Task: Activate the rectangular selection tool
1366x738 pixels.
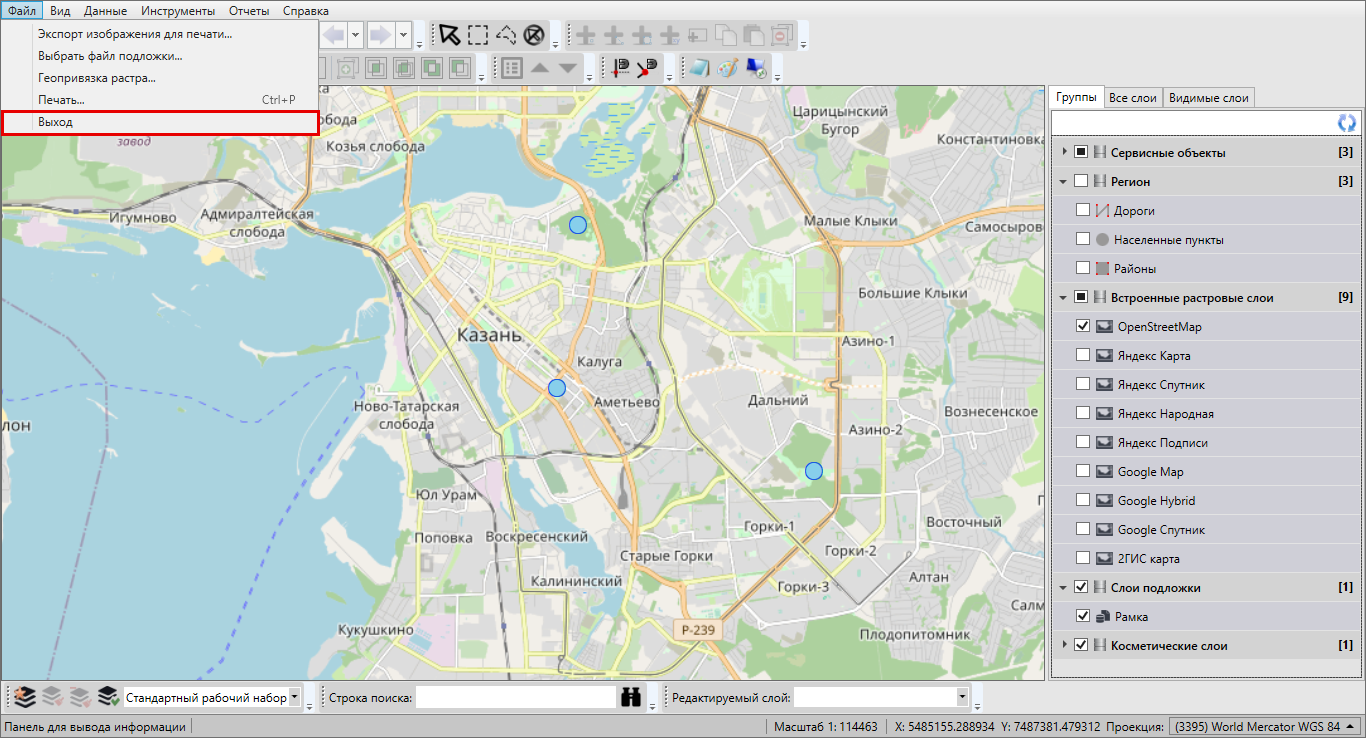Action: (478, 36)
